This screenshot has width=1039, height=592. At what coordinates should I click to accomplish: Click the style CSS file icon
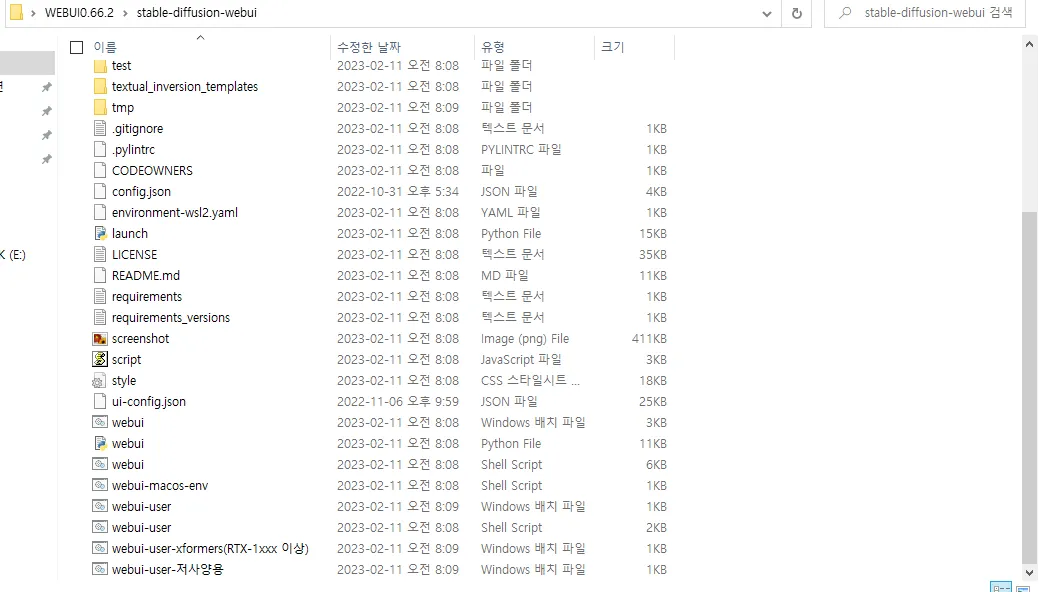[x=99, y=381]
